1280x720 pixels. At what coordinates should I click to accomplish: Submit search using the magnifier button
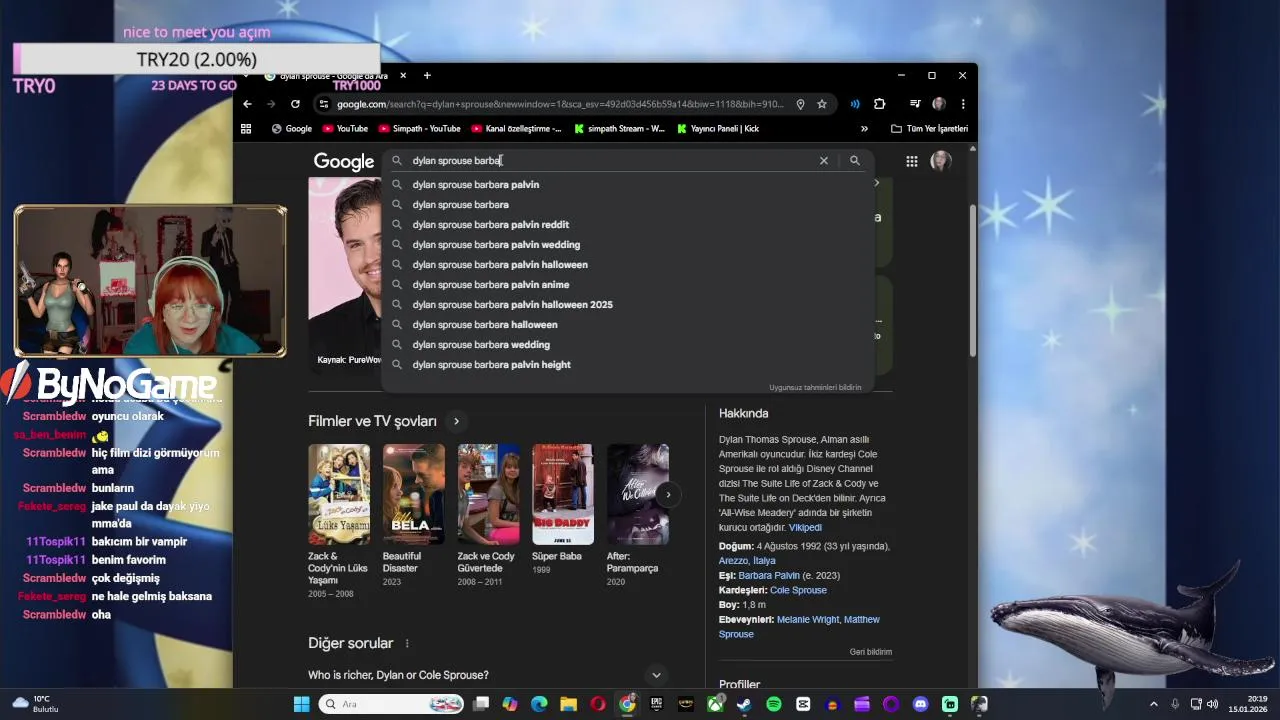(x=855, y=160)
